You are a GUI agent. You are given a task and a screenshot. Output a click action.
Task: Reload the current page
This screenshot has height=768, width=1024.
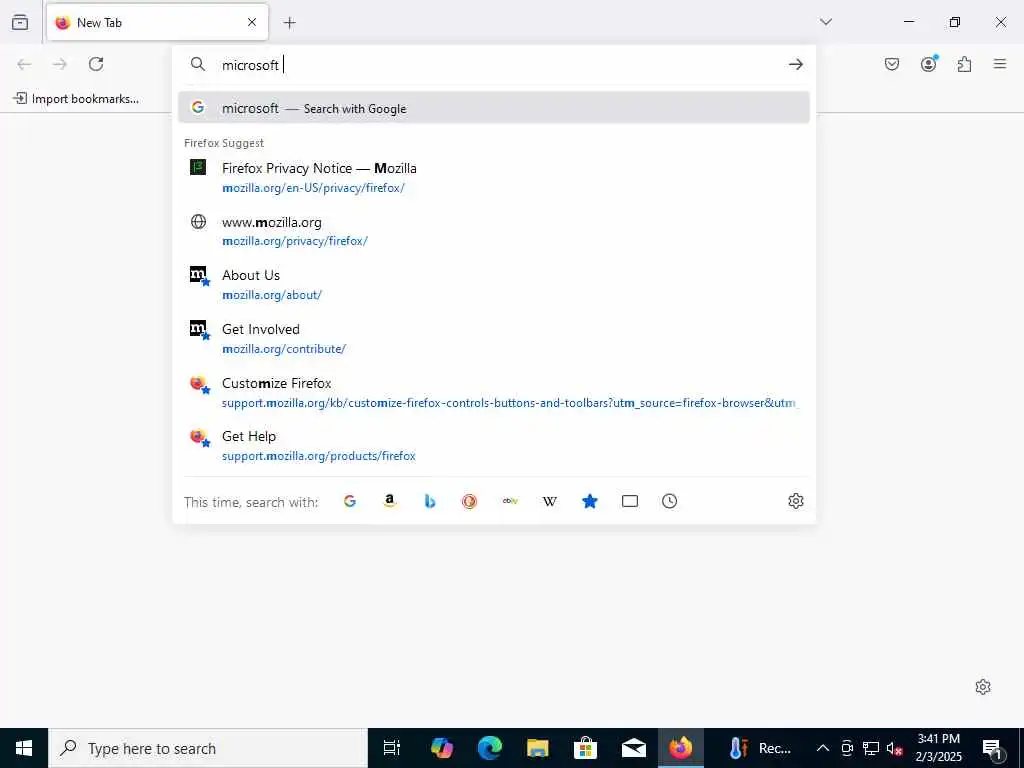96,64
